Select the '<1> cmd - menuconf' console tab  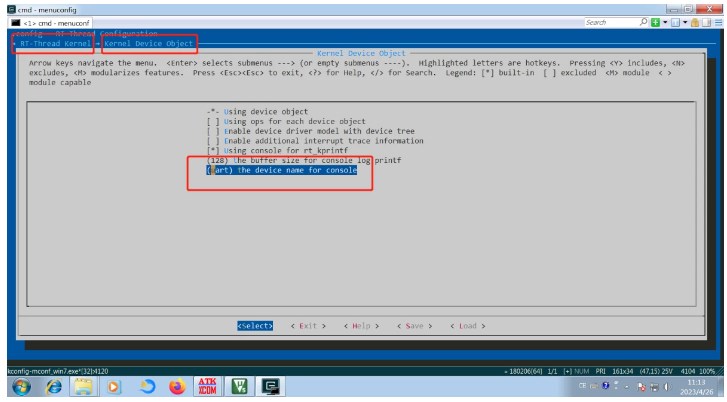(51, 23)
